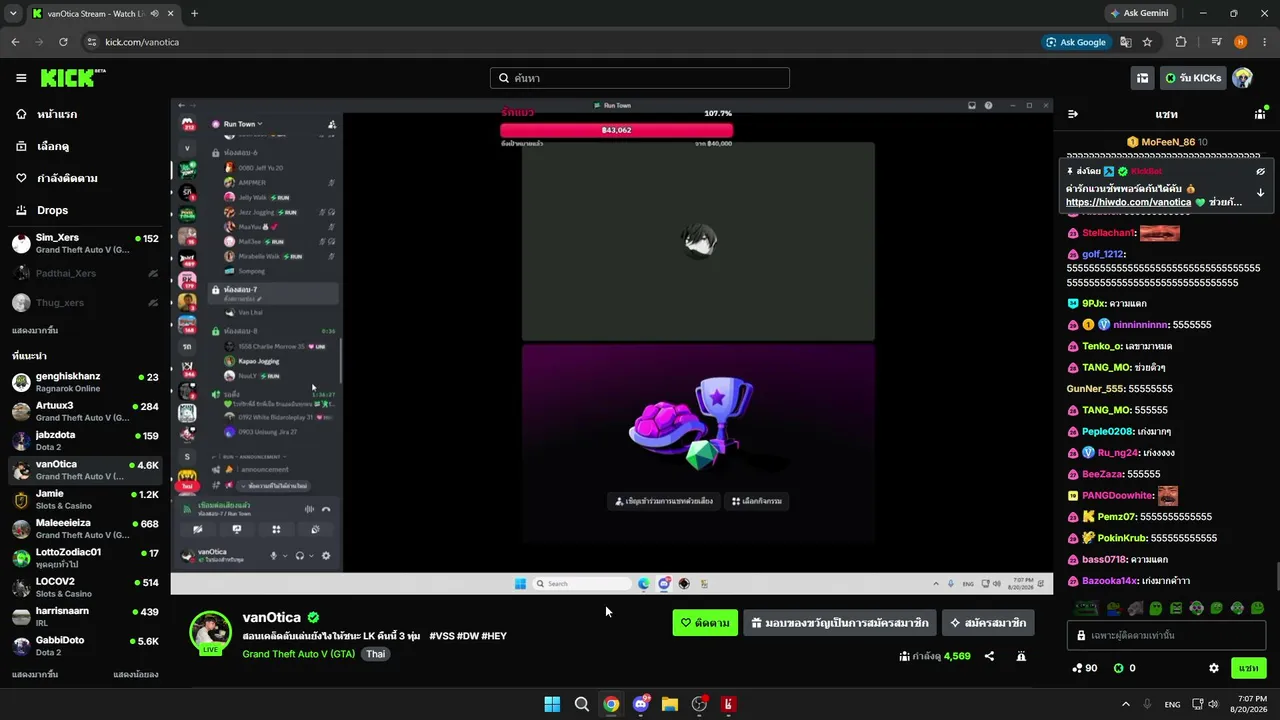Open the gift box icon beside รับ KICKs
The image size is (1280, 720).
pyautogui.click(x=1142, y=78)
